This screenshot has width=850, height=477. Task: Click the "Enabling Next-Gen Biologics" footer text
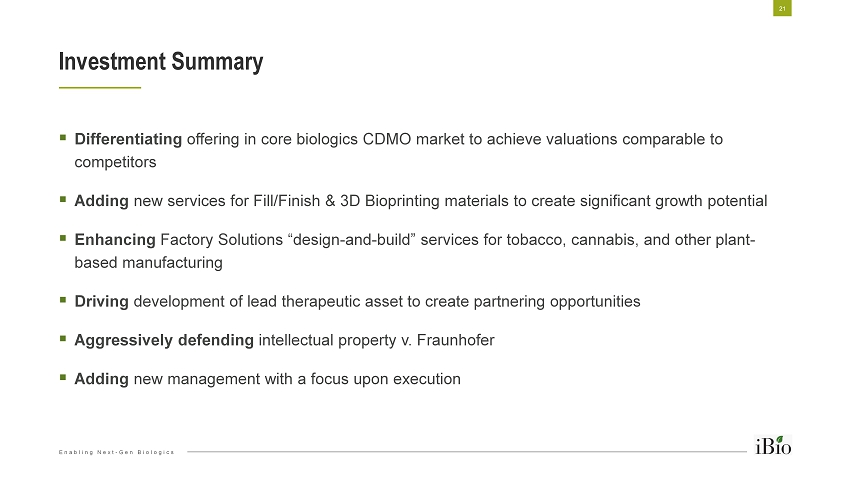(116, 452)
